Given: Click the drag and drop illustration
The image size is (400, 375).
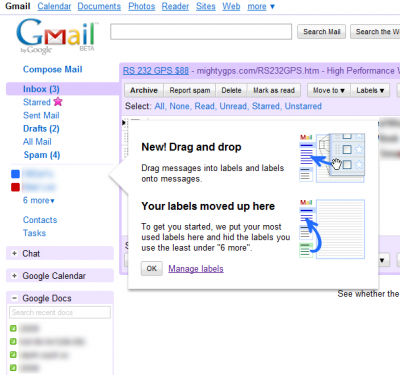Looking at the screenshot, I should [x=332, y=158].
